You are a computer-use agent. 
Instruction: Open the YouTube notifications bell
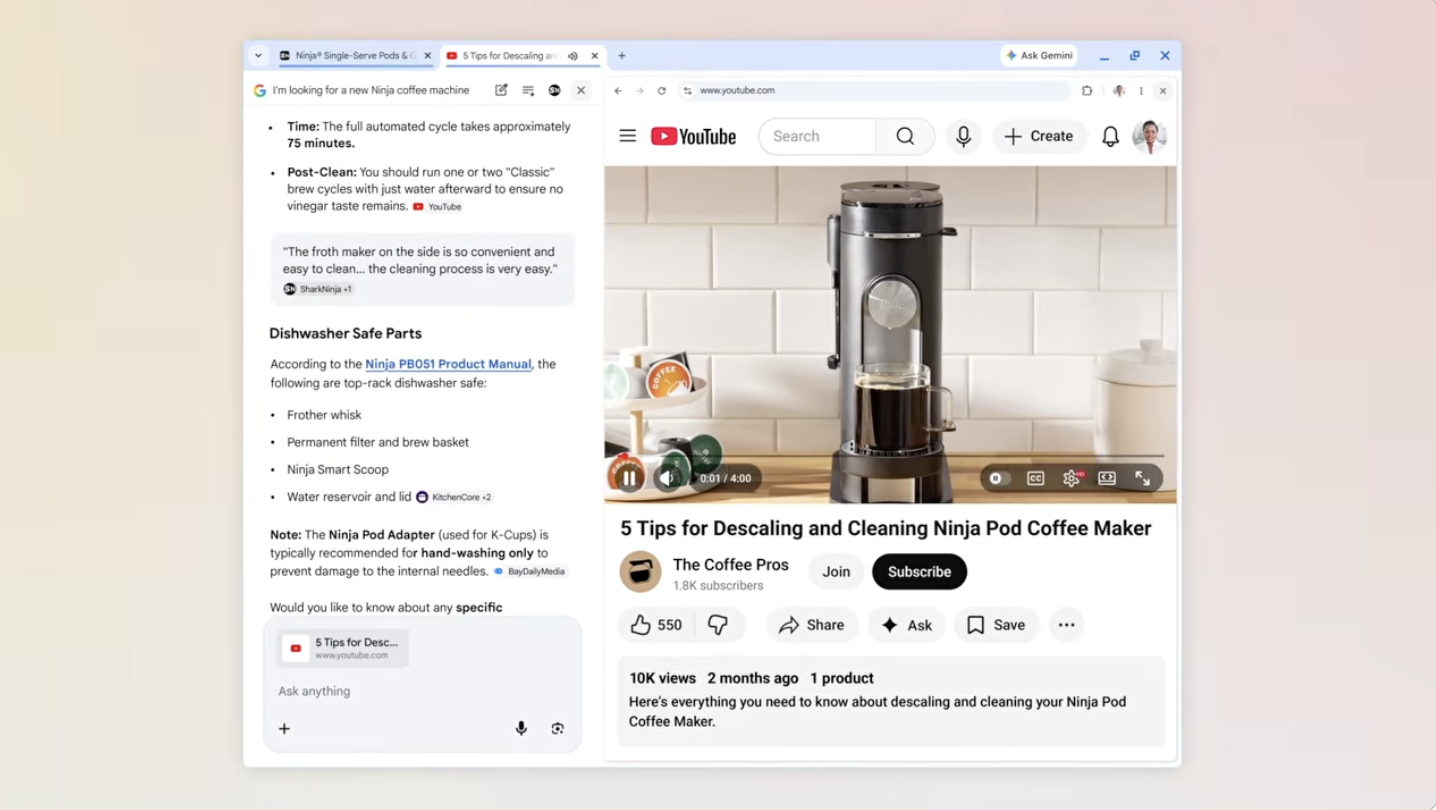click(x=1110, y=136)
